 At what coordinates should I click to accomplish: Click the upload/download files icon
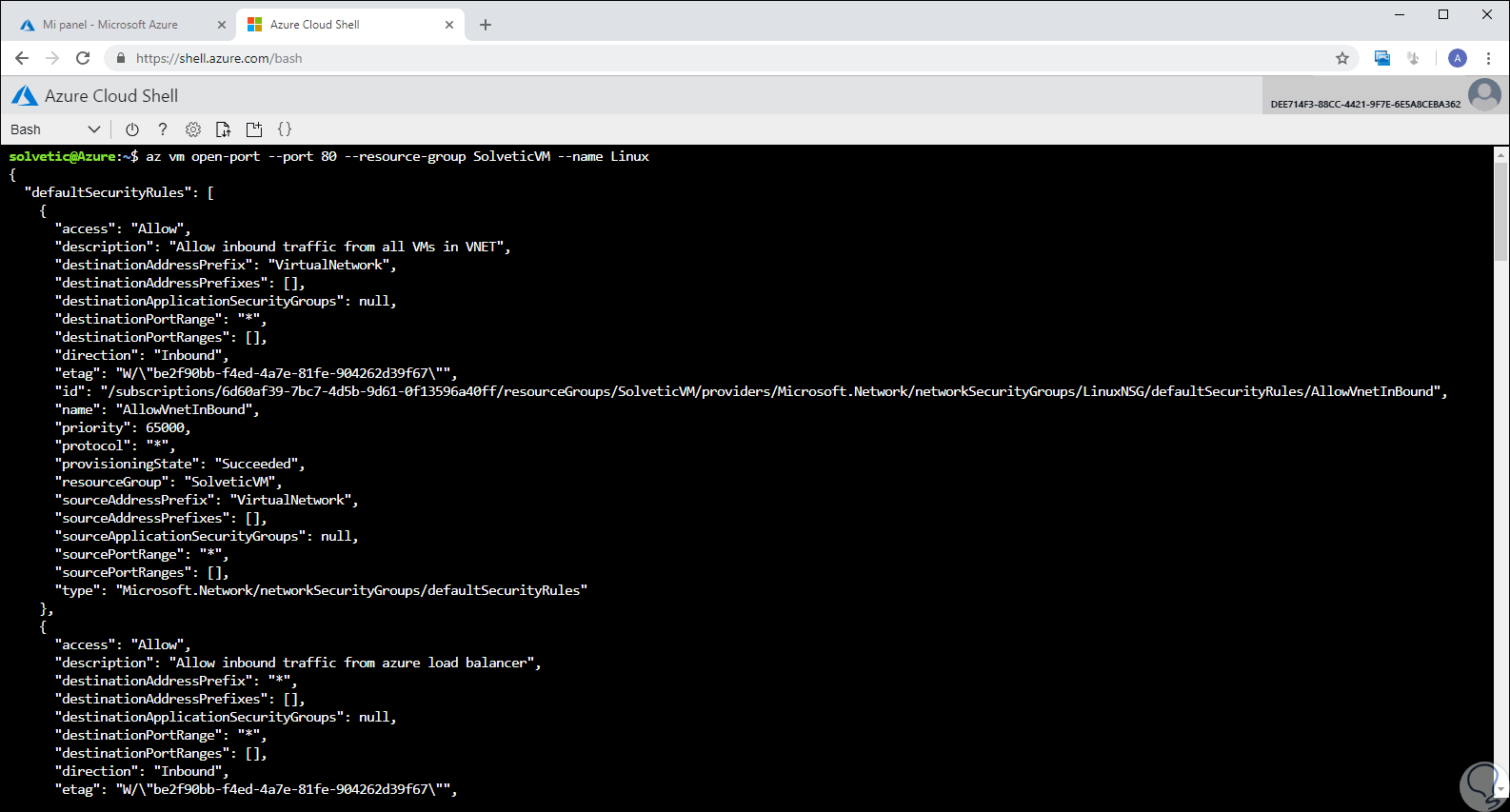[x=224, y=129]
